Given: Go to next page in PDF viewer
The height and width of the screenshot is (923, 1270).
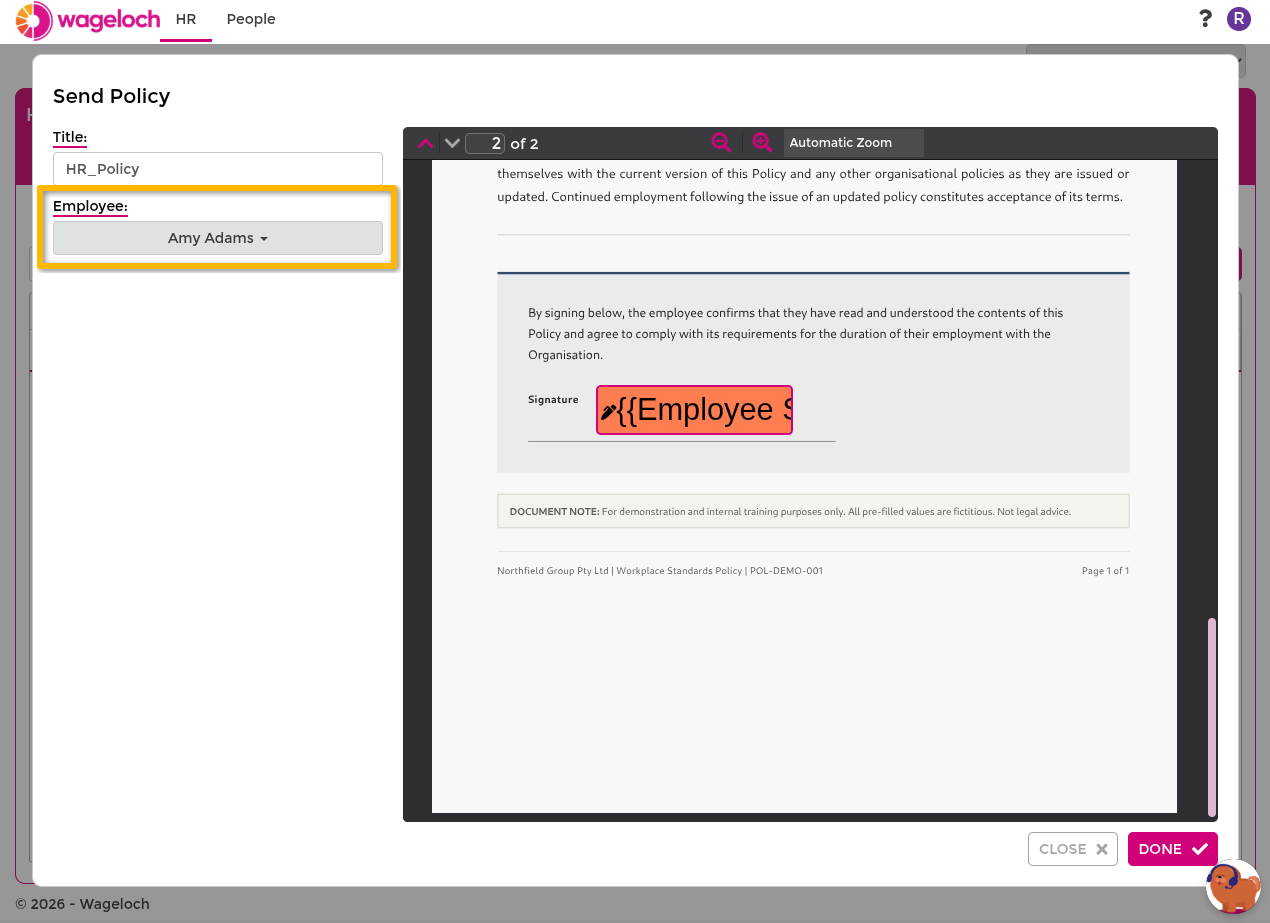Looking at the screenshot, I should (452, 143).
